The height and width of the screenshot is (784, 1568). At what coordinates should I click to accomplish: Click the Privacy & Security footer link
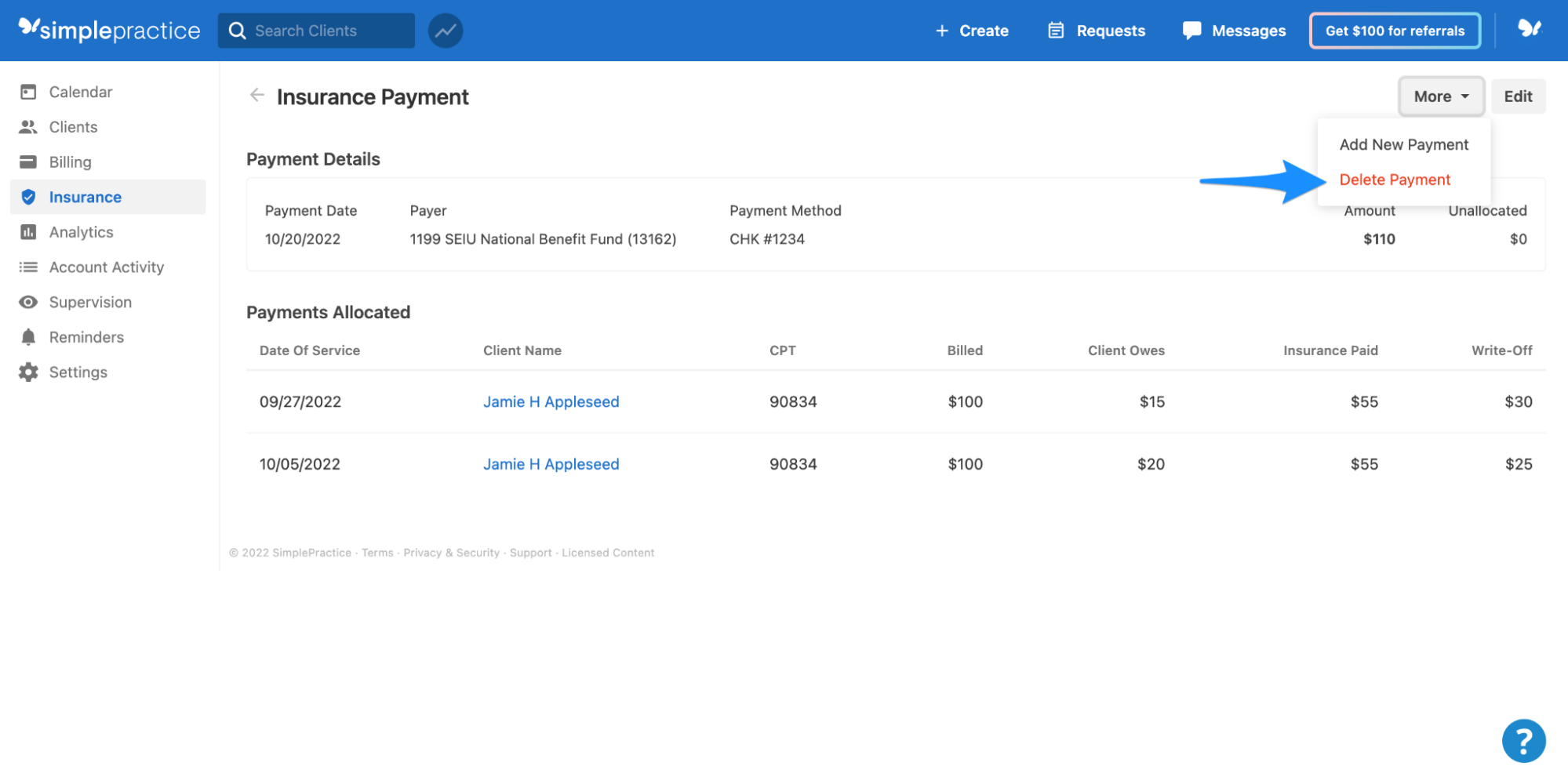[x=451, y=553]
